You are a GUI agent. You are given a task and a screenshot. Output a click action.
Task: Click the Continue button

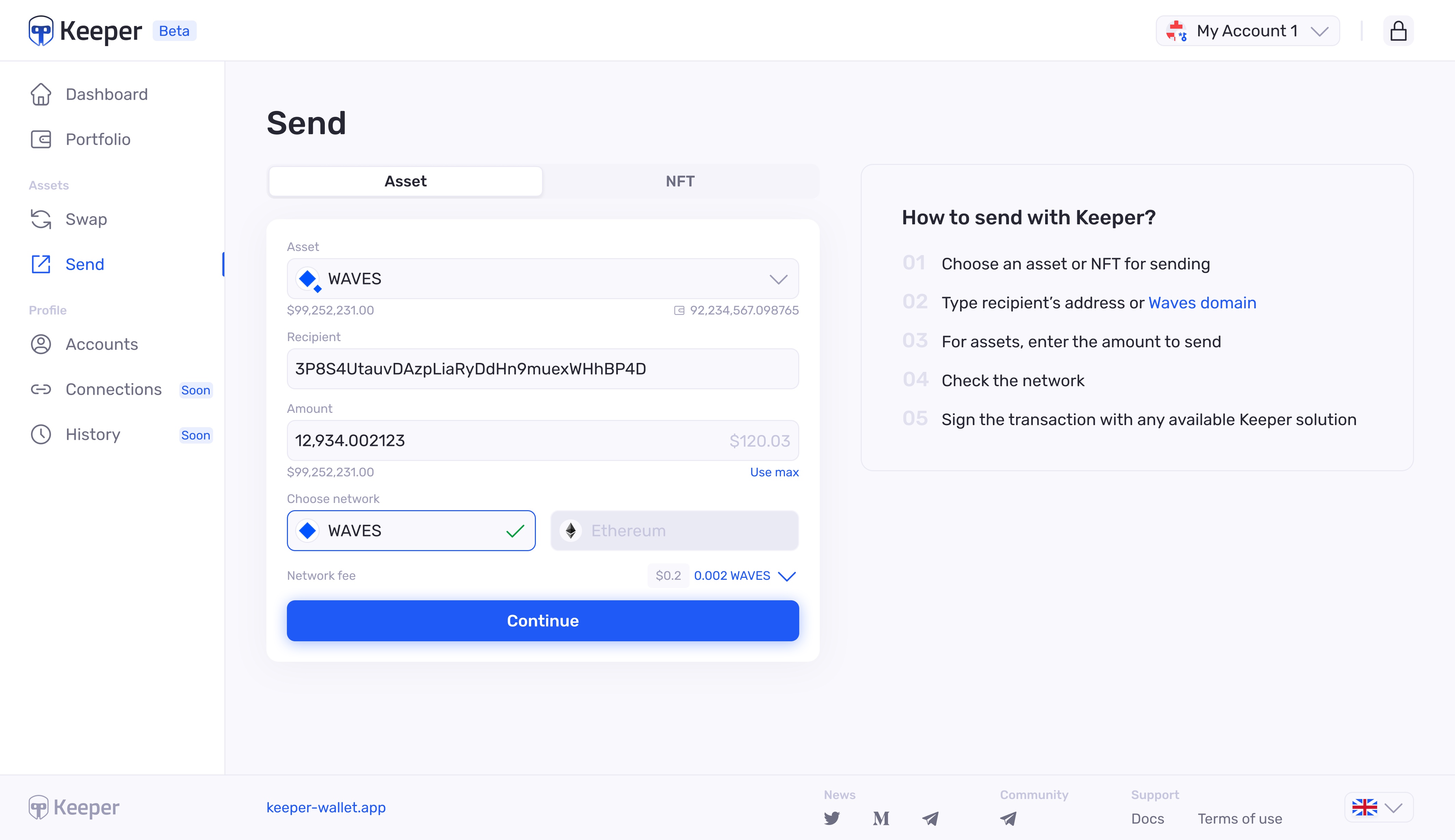point(543,621)
